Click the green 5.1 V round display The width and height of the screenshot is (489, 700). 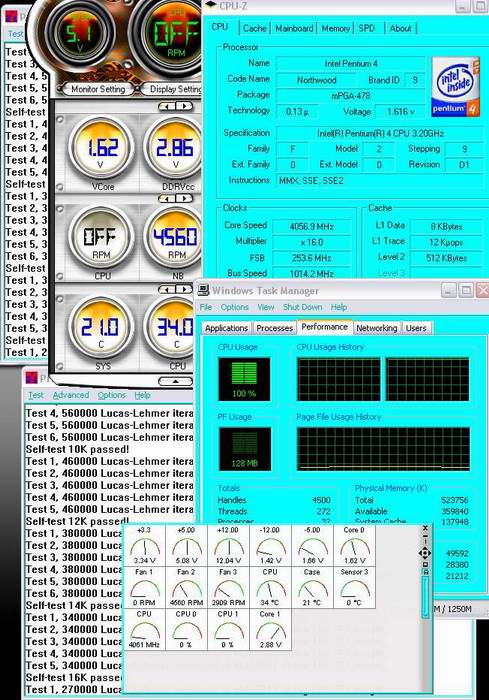(x=80, y=33)
